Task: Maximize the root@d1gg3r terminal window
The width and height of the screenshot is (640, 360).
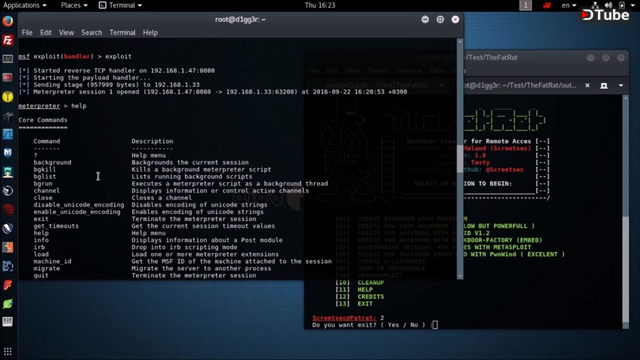Action: (440, 19)
